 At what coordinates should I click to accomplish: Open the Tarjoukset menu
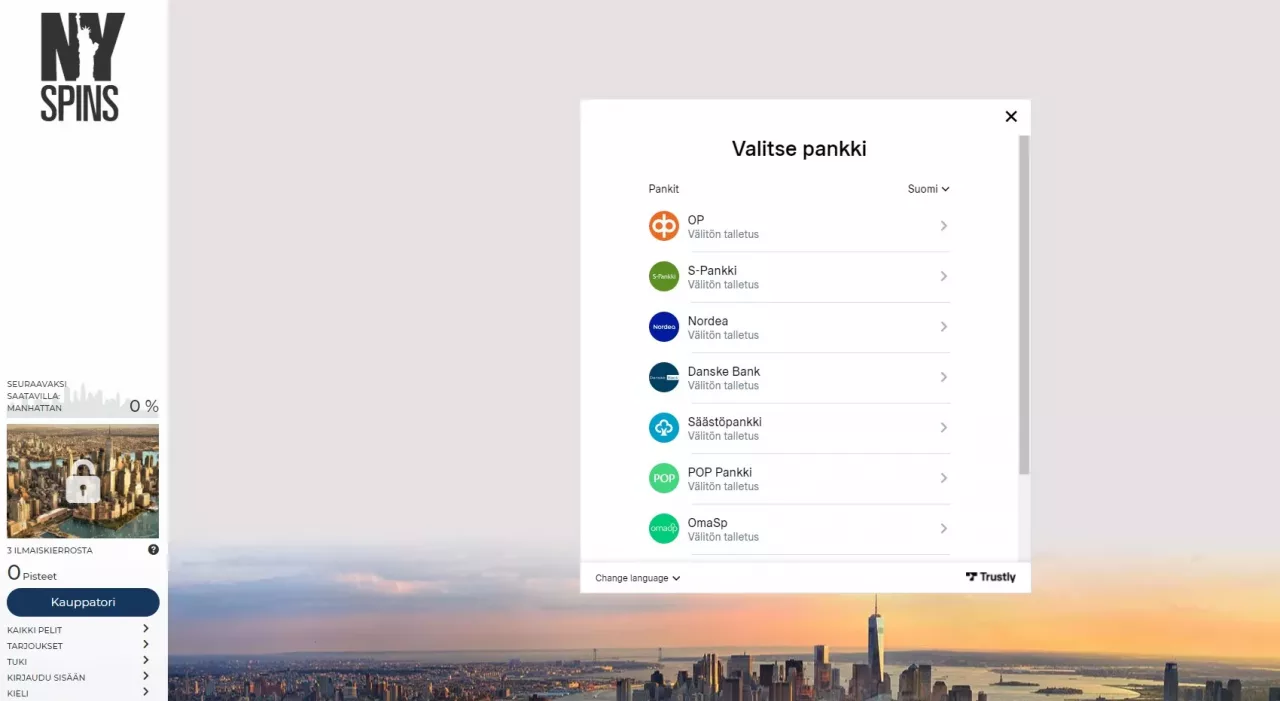point(78,646)
